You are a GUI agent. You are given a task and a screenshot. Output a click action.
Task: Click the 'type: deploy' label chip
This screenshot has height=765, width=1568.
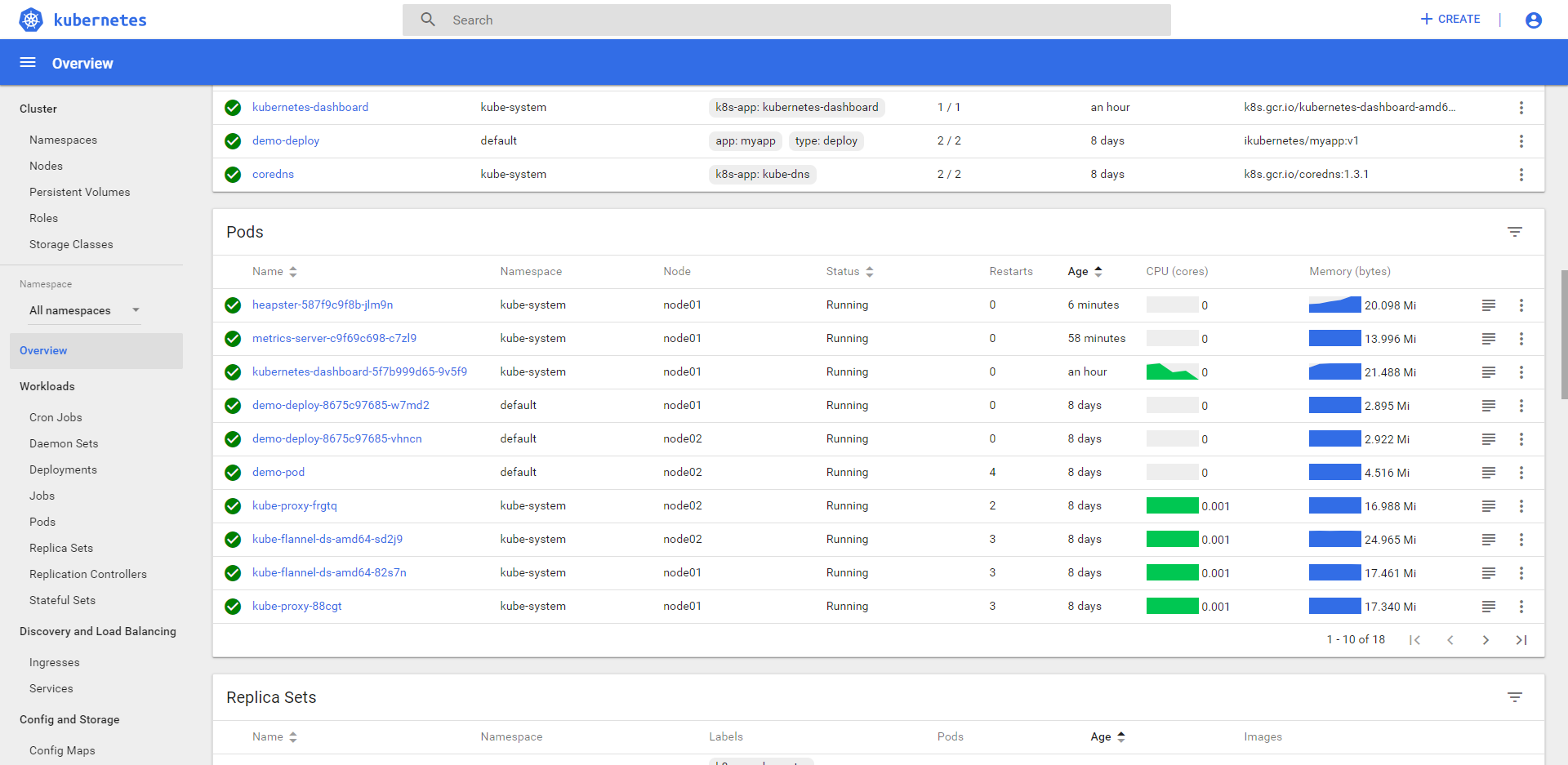point(826,140)
